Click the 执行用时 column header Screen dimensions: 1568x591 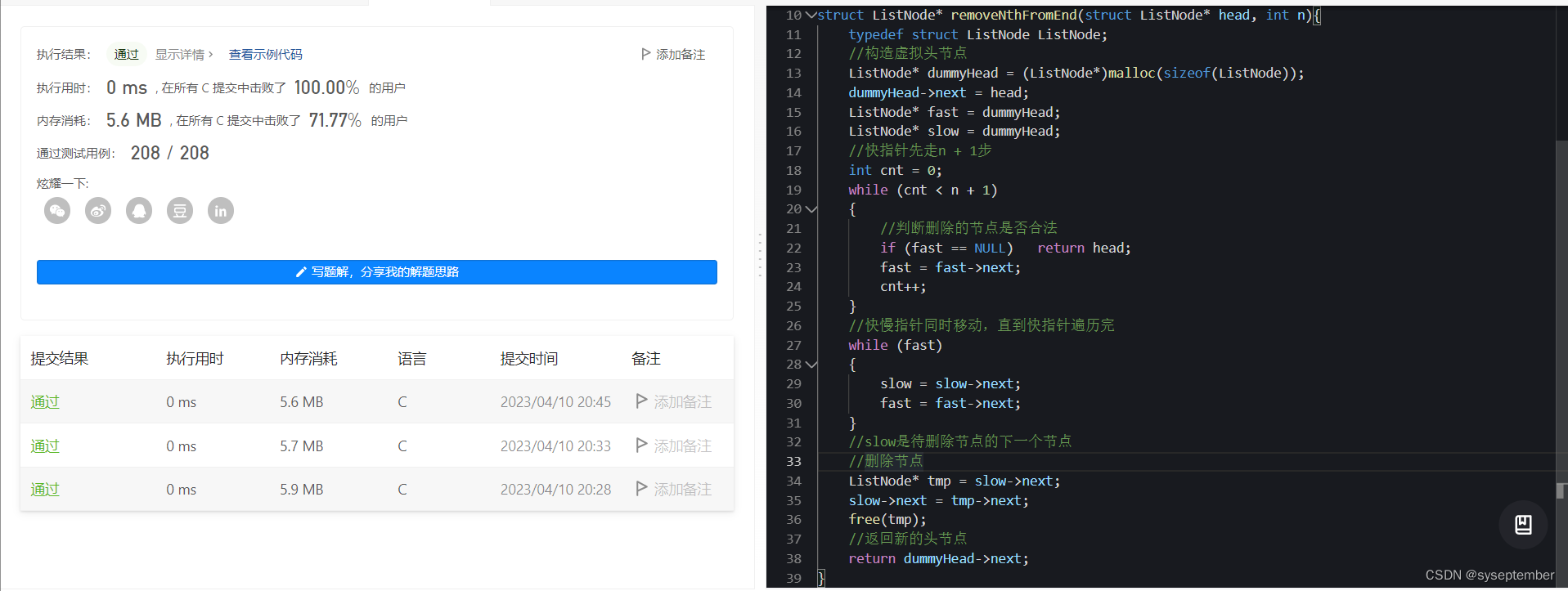tap(195, 358)
